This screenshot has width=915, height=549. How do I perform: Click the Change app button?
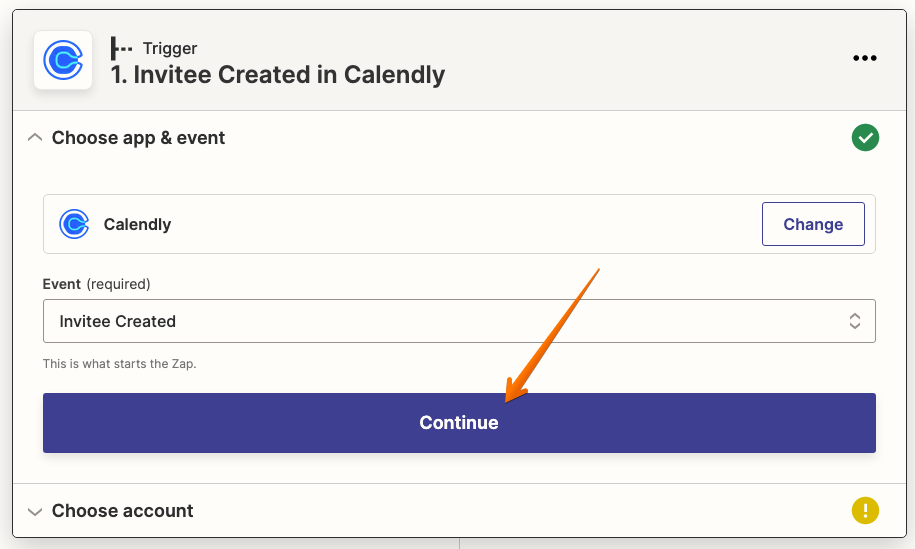pos(813,224)
